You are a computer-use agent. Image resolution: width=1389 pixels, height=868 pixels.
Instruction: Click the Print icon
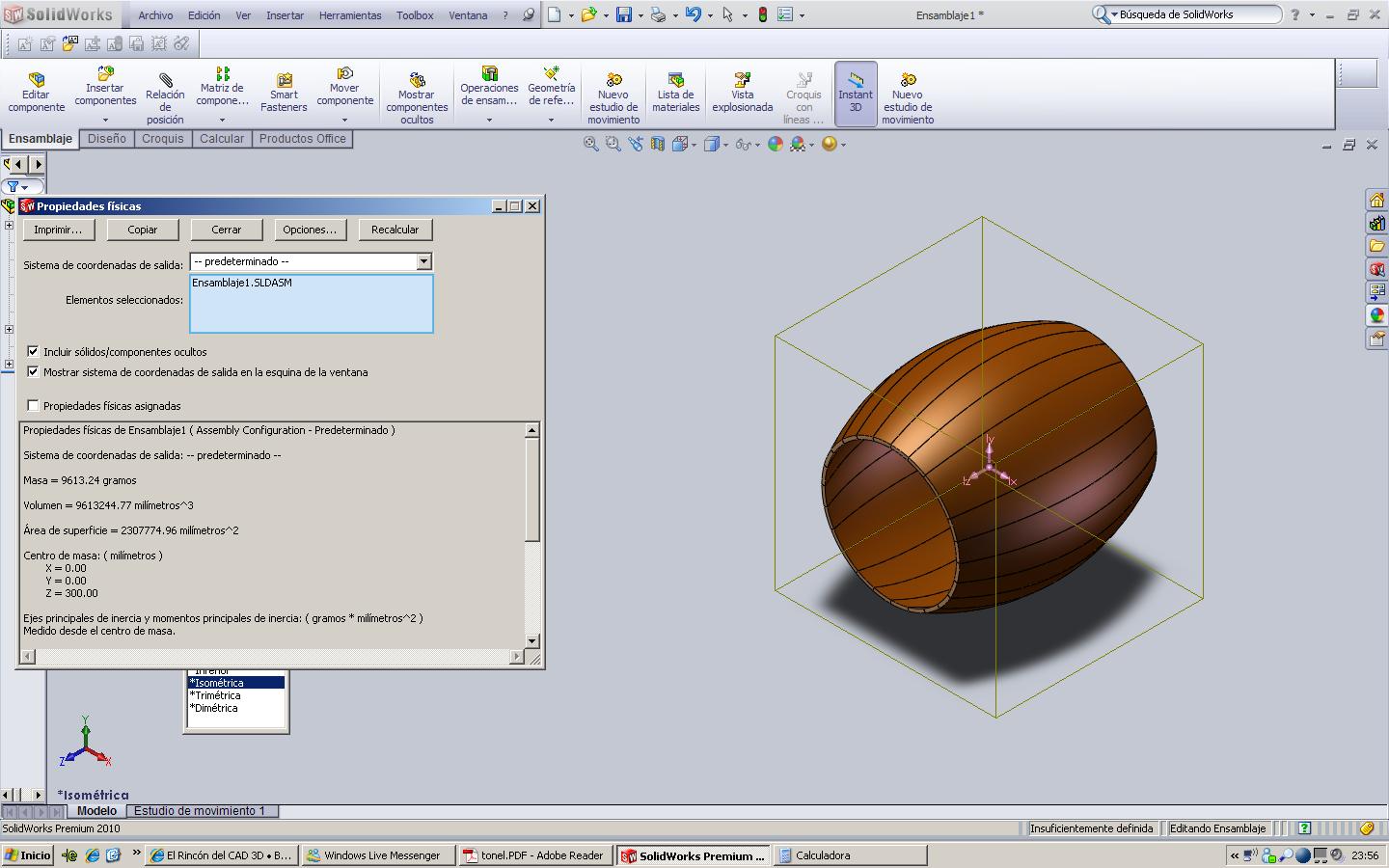pyautogui.click(x=658, y=14)
